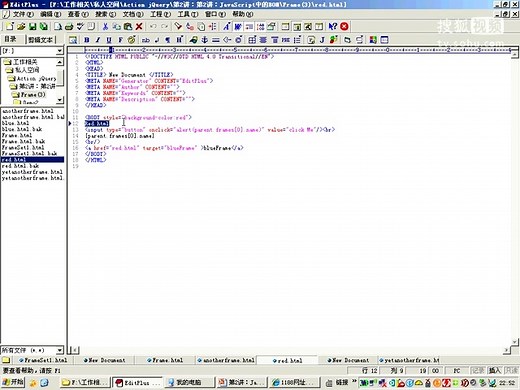This screenshot has width=520, height=390.
Task: Run the spell check icon with checkmark
Action: (x=80, y=26)
